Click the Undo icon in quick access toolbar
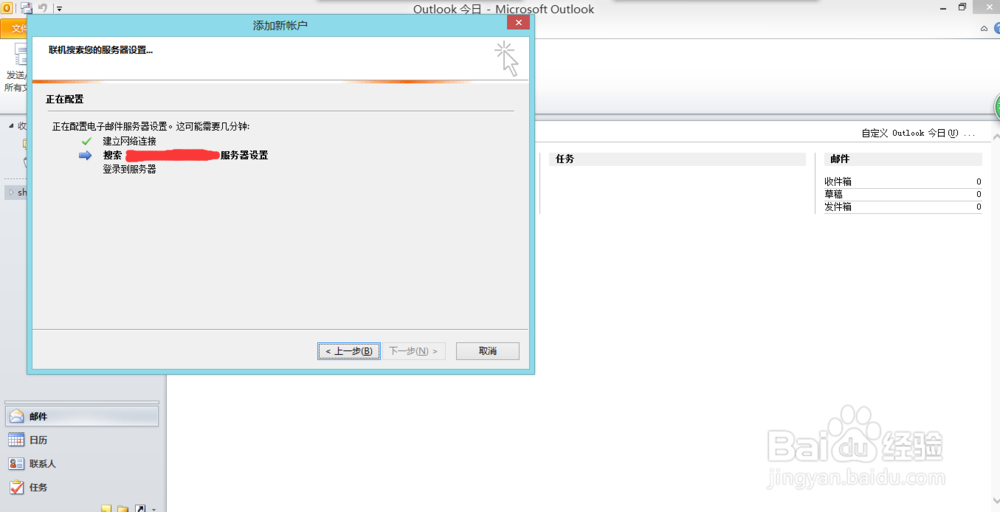 (x=42, y=8)
